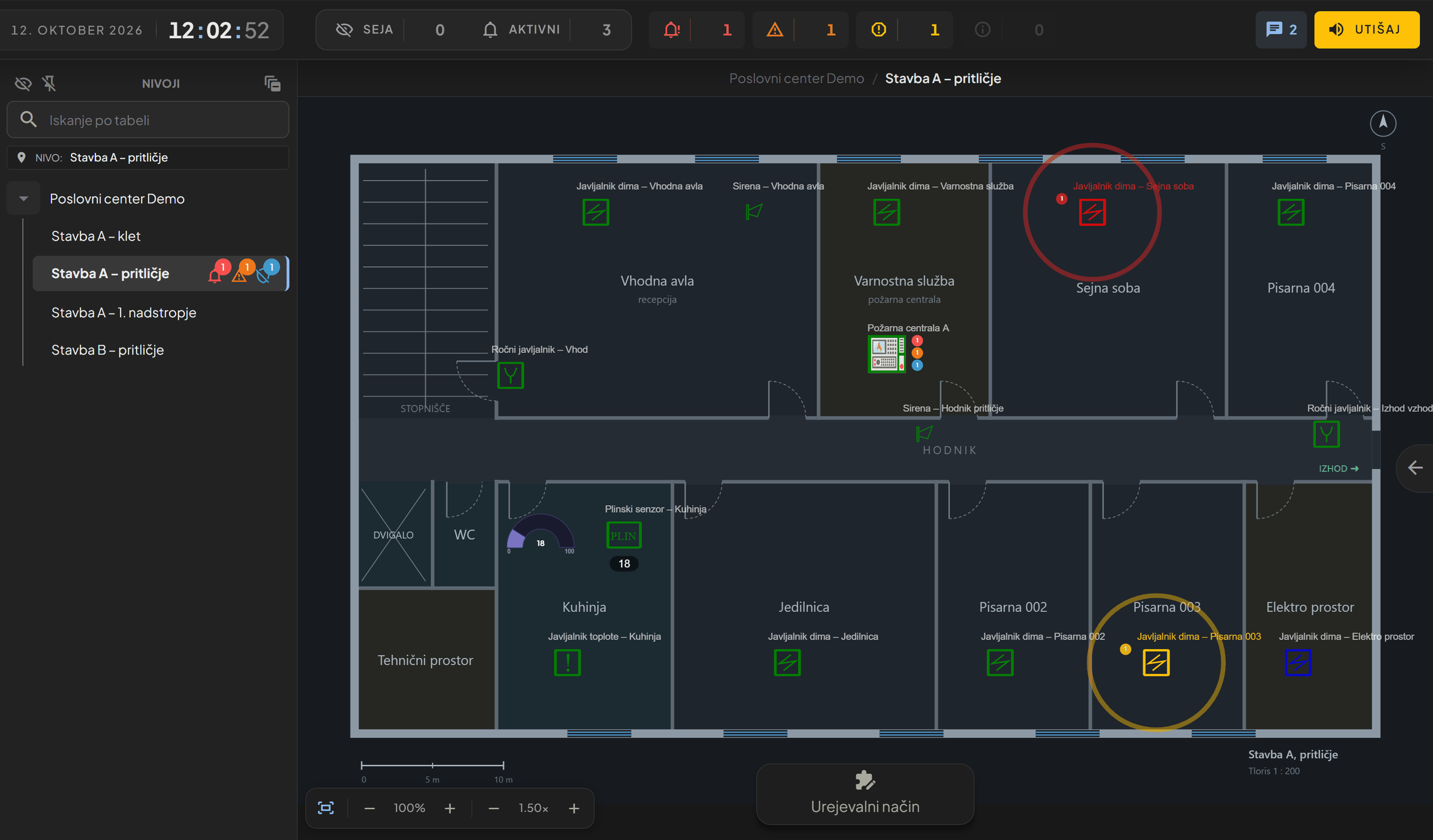Viewport: 1433px width, 840px height.
Task: Select Stavba B – pritličje level
Action: click(x=107, y=350)
